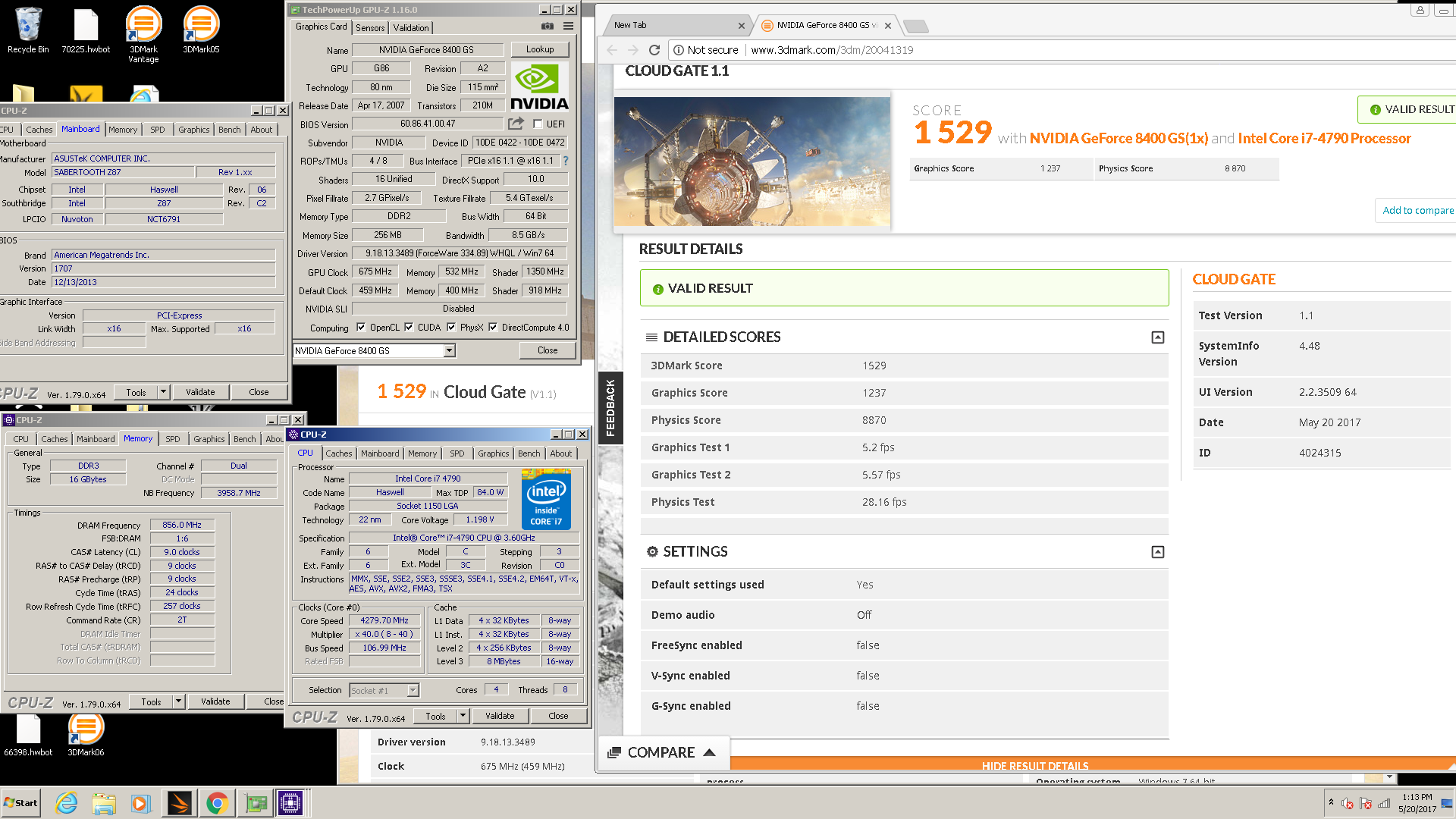
Task: Click the GPU-Z screenshot camera icon
Action: 548,27
